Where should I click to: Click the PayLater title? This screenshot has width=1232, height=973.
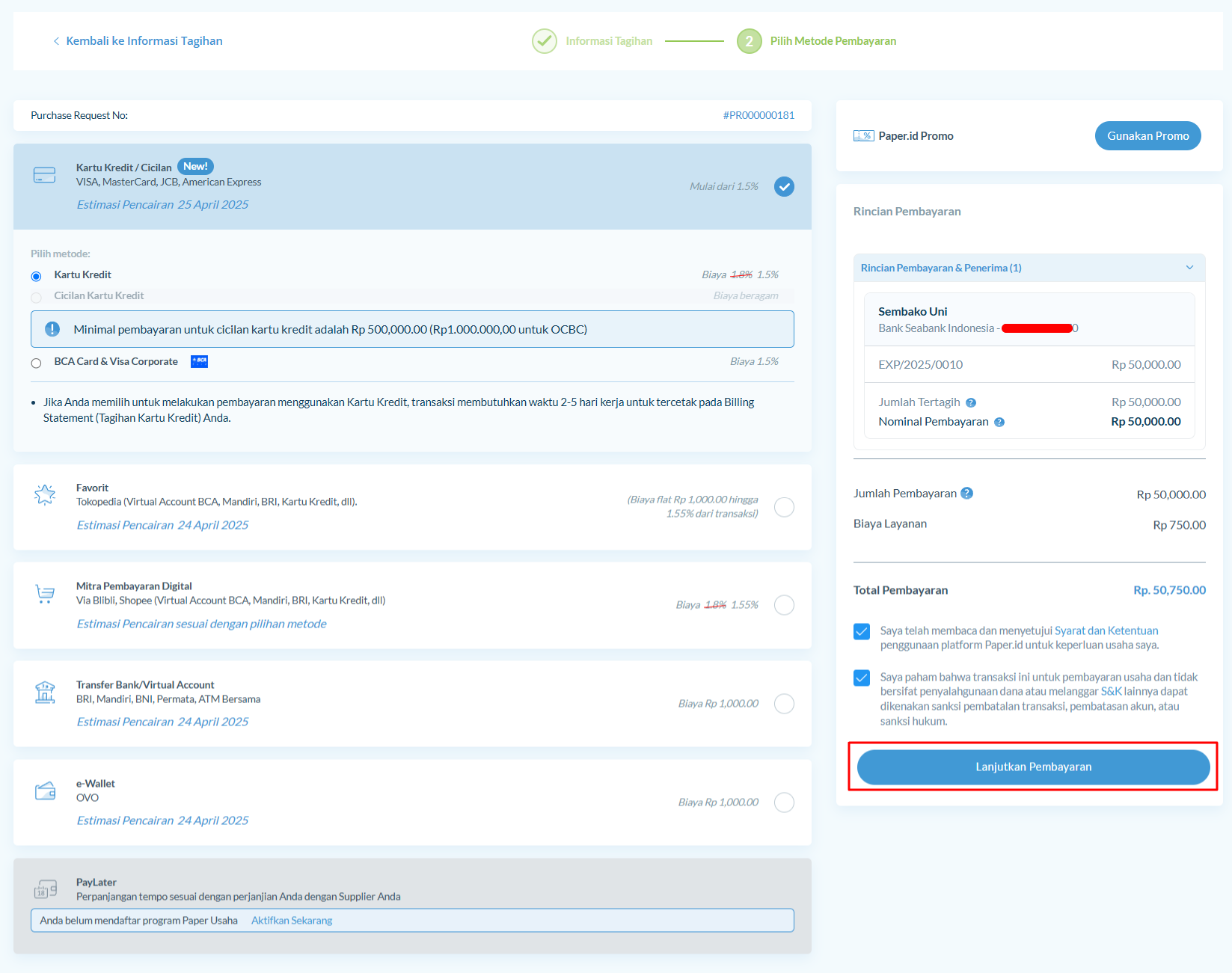(x=96, y=883)
